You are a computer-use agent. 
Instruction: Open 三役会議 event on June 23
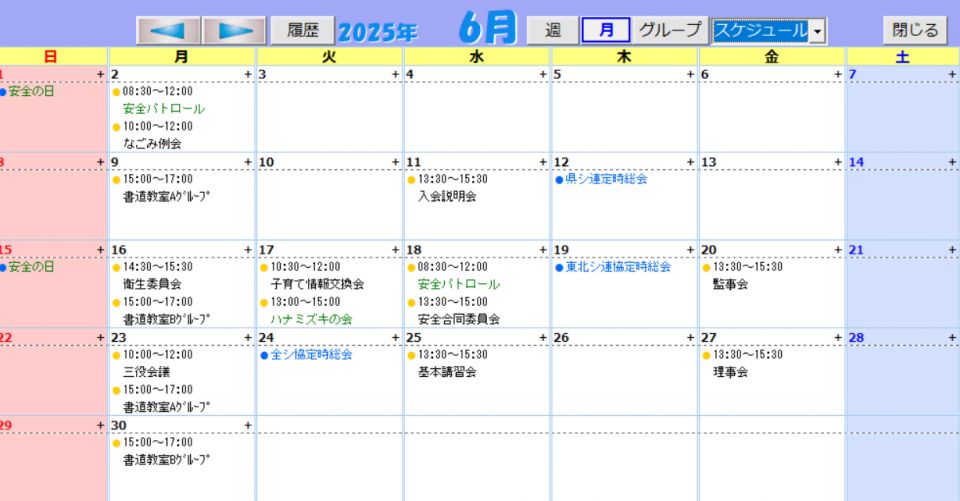pyautogui.click(x=146, y=372)
